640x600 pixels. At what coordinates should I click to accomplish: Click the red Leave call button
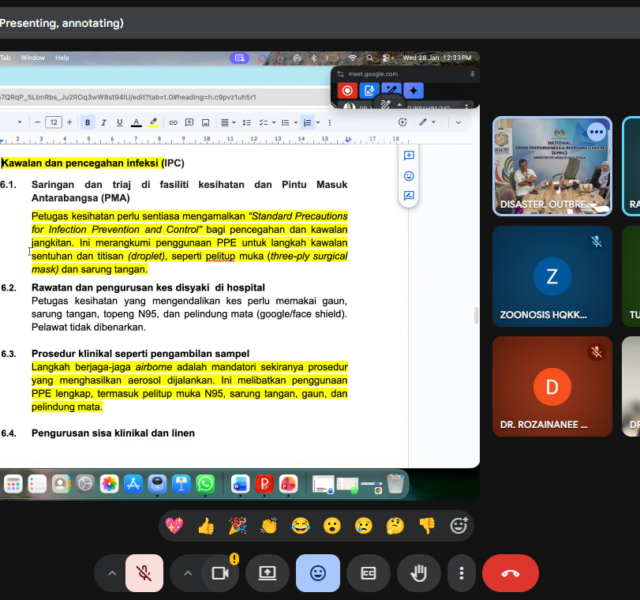click(510, 573)
